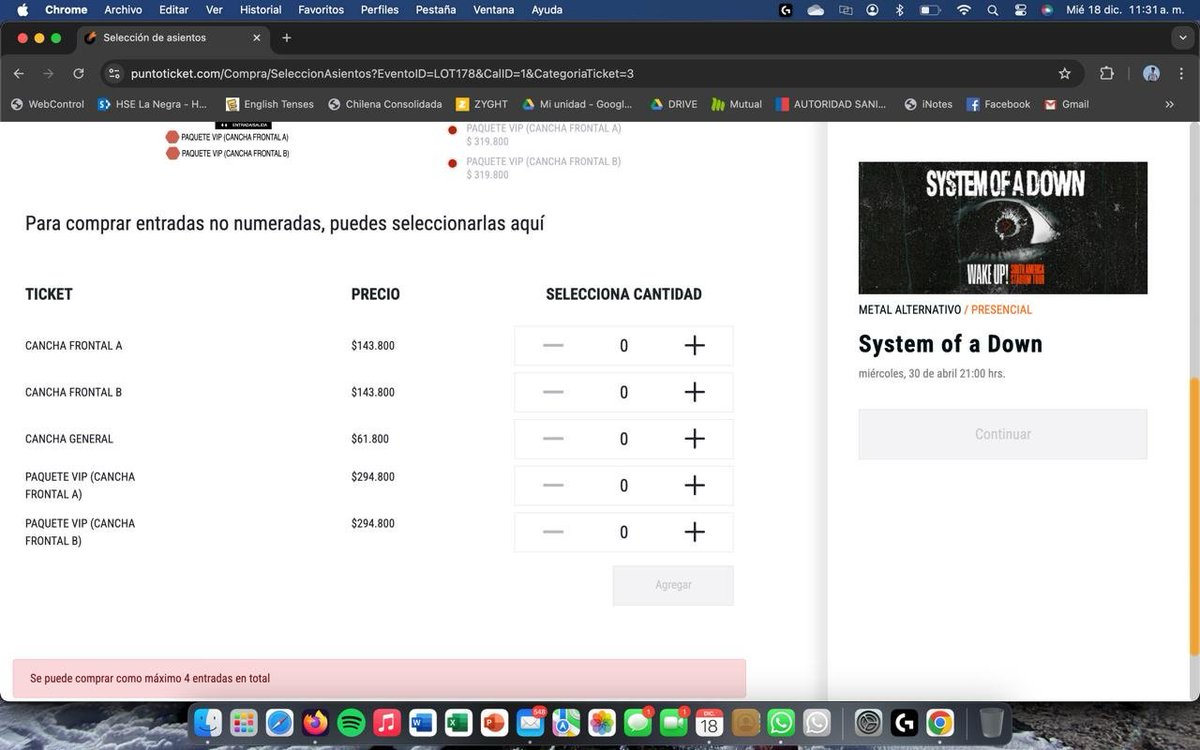This screenshot has height=750, width=1200.
Task: Open the tab search dropdown arrow
Action: coord(1182,38)
